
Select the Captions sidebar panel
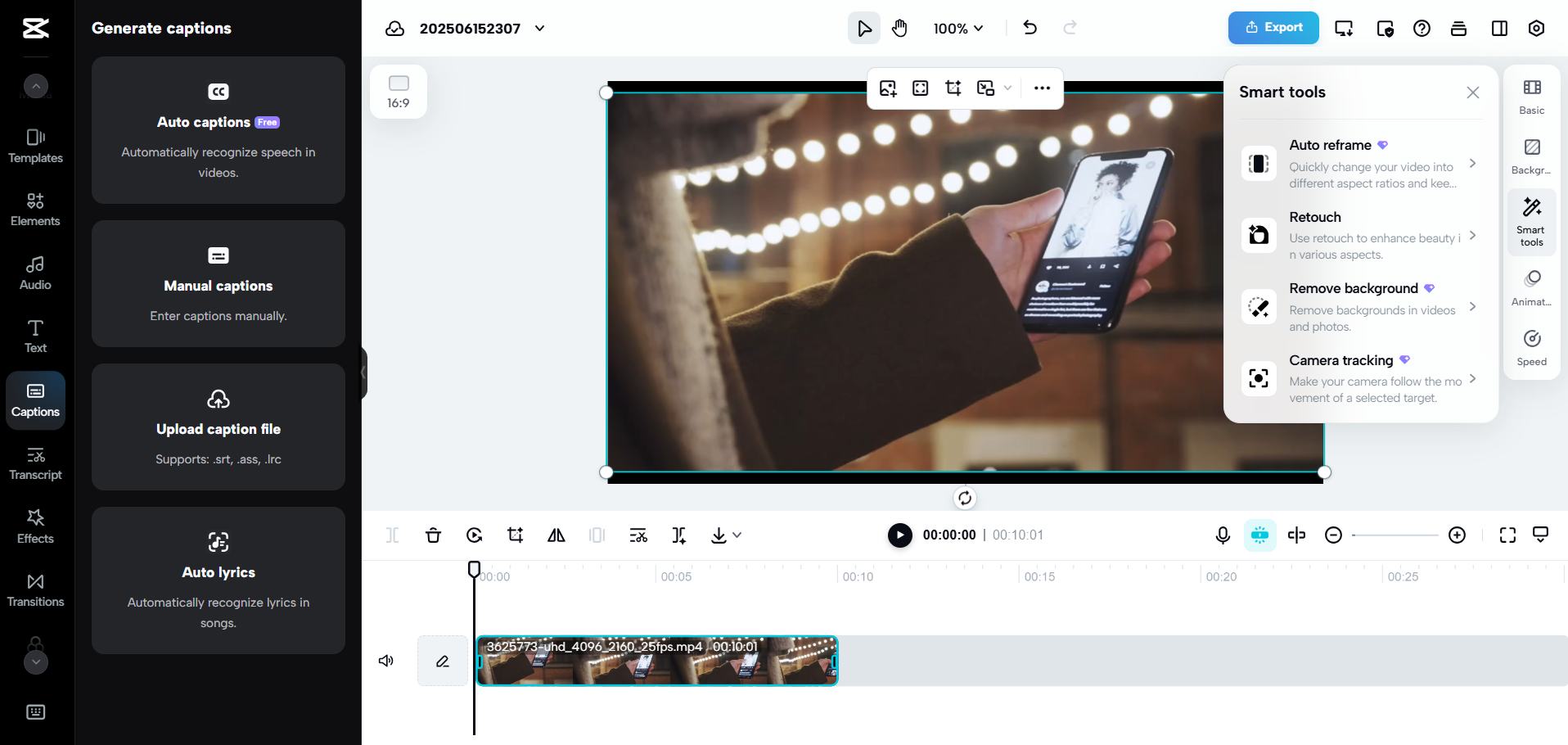[35, 400]
